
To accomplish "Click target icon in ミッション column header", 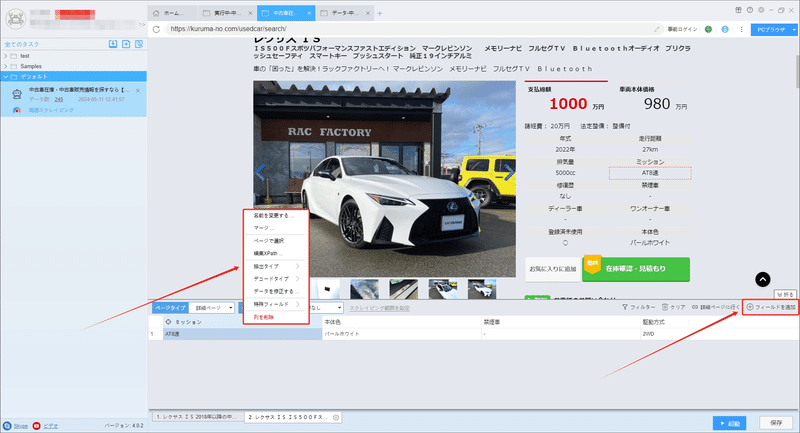I will [x=168, y=322].
